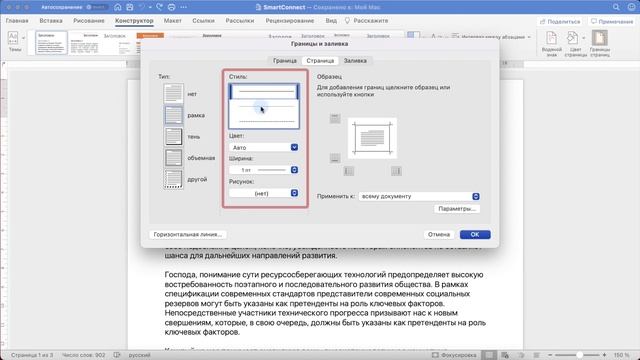640x360 pixels.
Task: Expand the Темы dropdown arrow
Action: pyautogui.click(x=23, y=38)
